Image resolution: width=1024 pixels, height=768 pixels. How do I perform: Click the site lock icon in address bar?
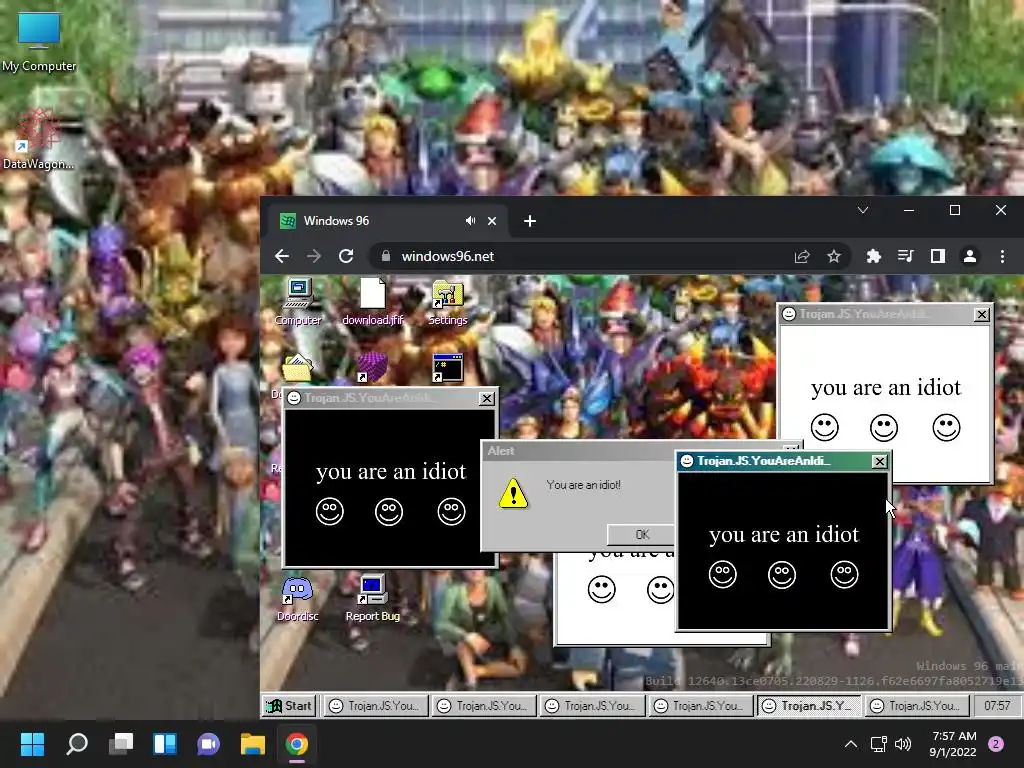tap(386, 256)
